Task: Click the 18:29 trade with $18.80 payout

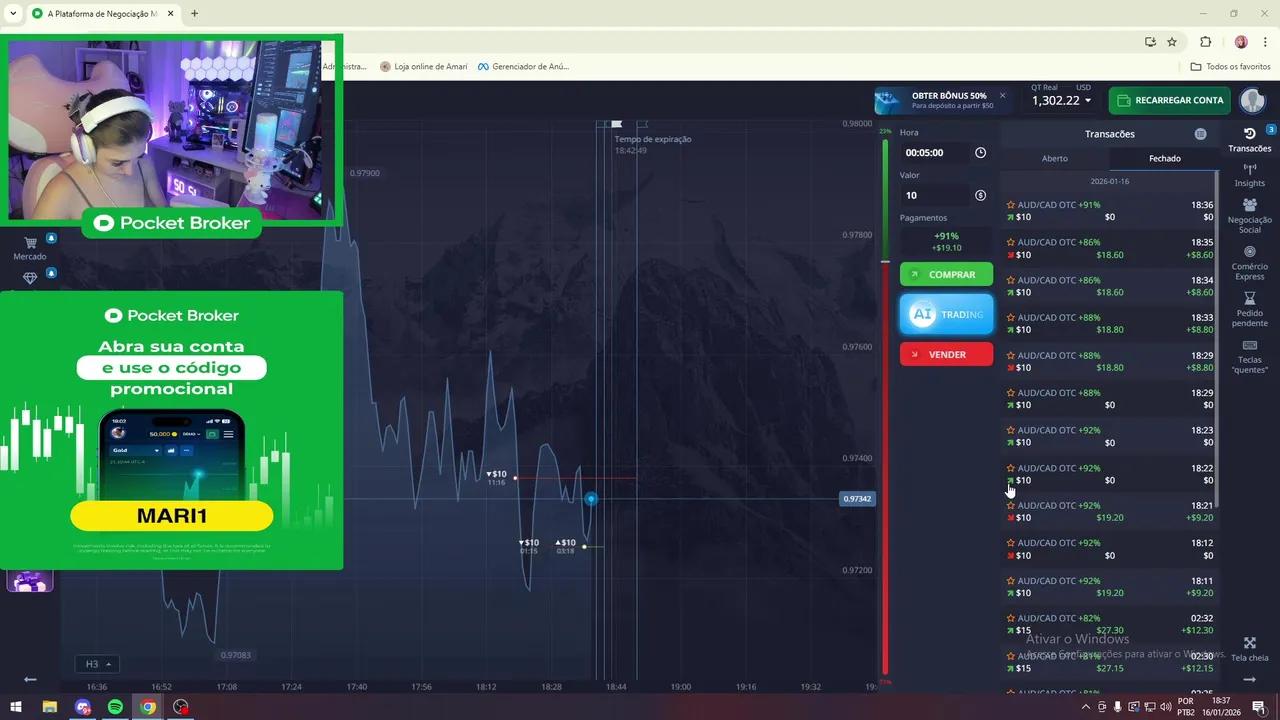Action: 1110,361
